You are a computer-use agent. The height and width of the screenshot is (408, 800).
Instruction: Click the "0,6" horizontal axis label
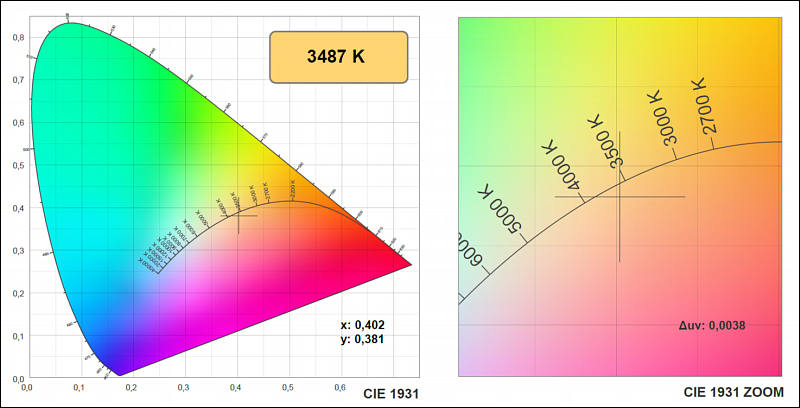[x=340, y=388]
